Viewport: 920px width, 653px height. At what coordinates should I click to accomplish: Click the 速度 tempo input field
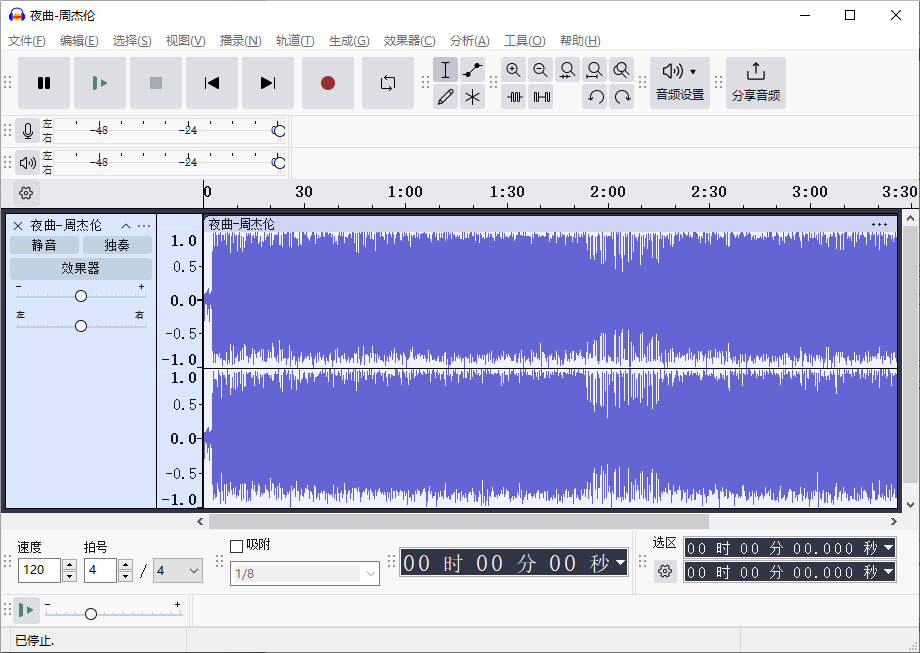point(40,570)
